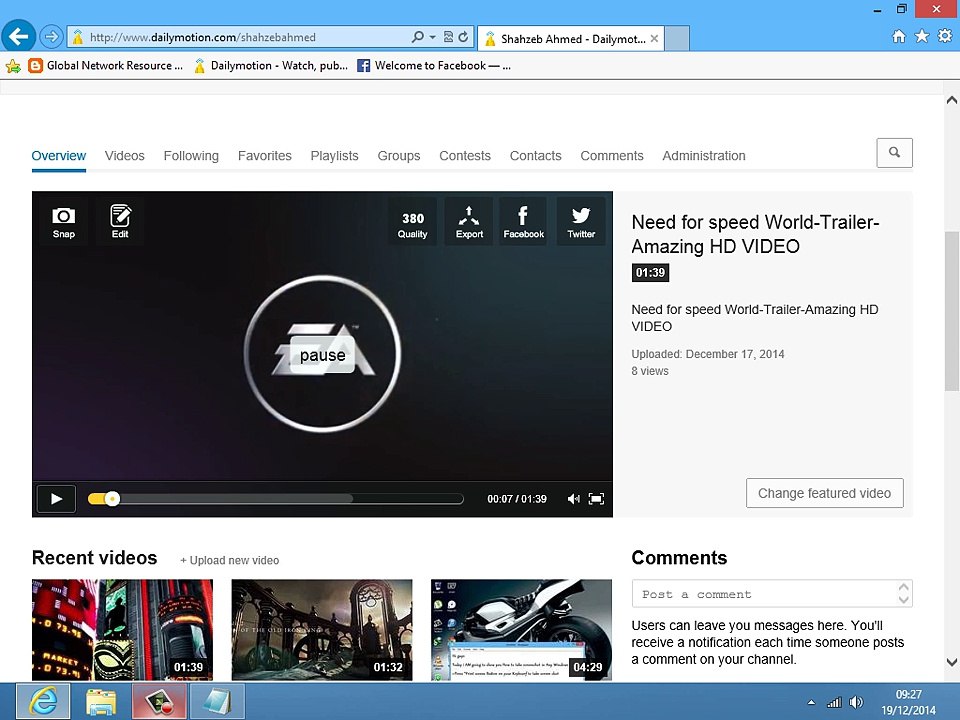Image resolution: width=960 pixels, height=720 pixels.
Task: Refresh the page in the address bar
Action: click(x=463, y=37)
